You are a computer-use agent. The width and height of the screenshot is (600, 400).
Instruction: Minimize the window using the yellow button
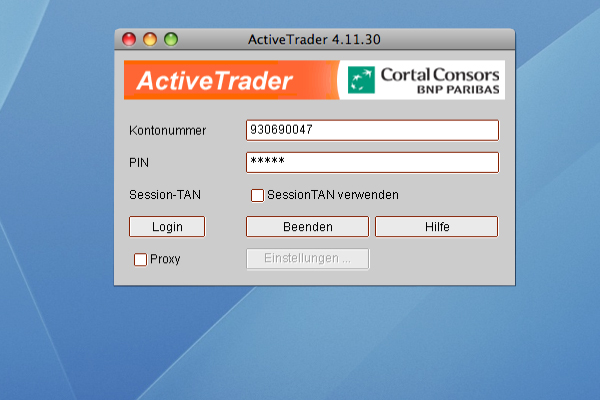pyautogui.click(x=150, y=40)
